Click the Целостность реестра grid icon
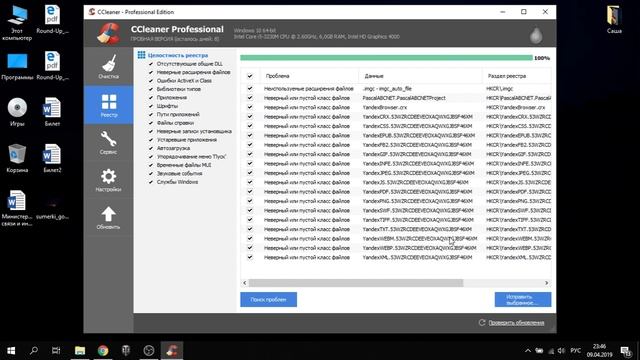 (x=141, y=55)
